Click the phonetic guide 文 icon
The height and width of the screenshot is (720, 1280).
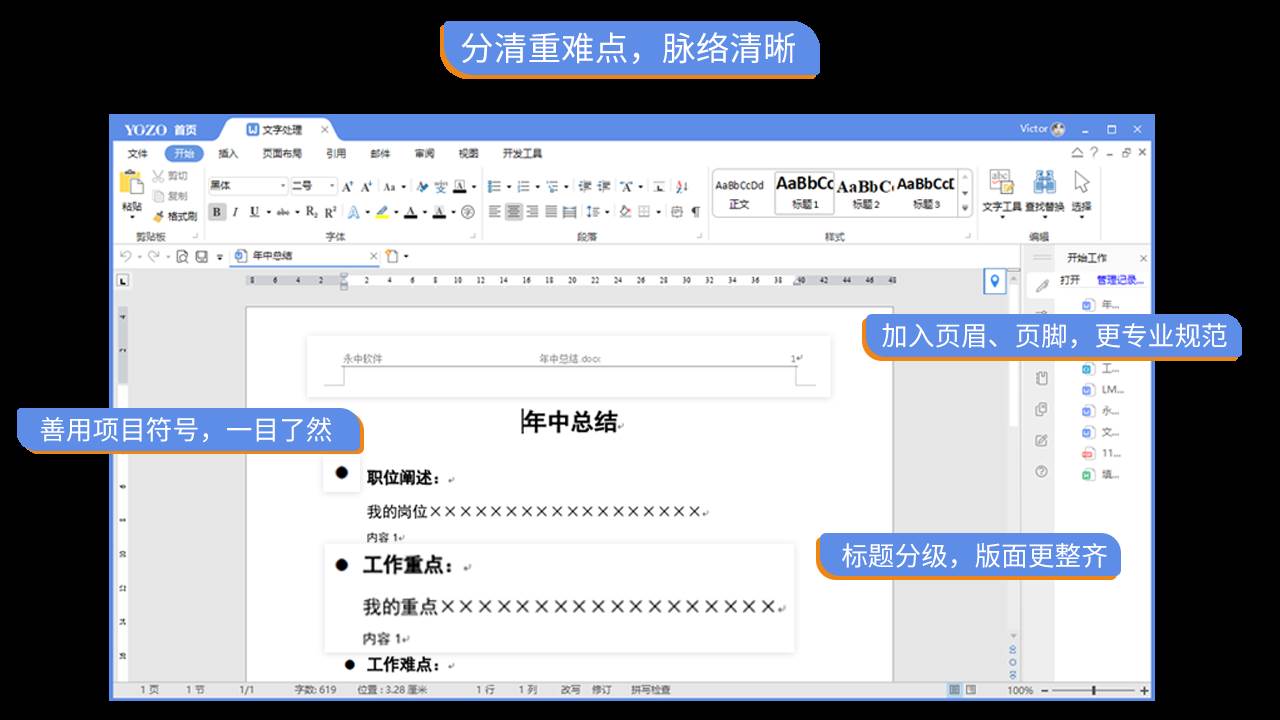pyautogui.click(x=440, y=186)
